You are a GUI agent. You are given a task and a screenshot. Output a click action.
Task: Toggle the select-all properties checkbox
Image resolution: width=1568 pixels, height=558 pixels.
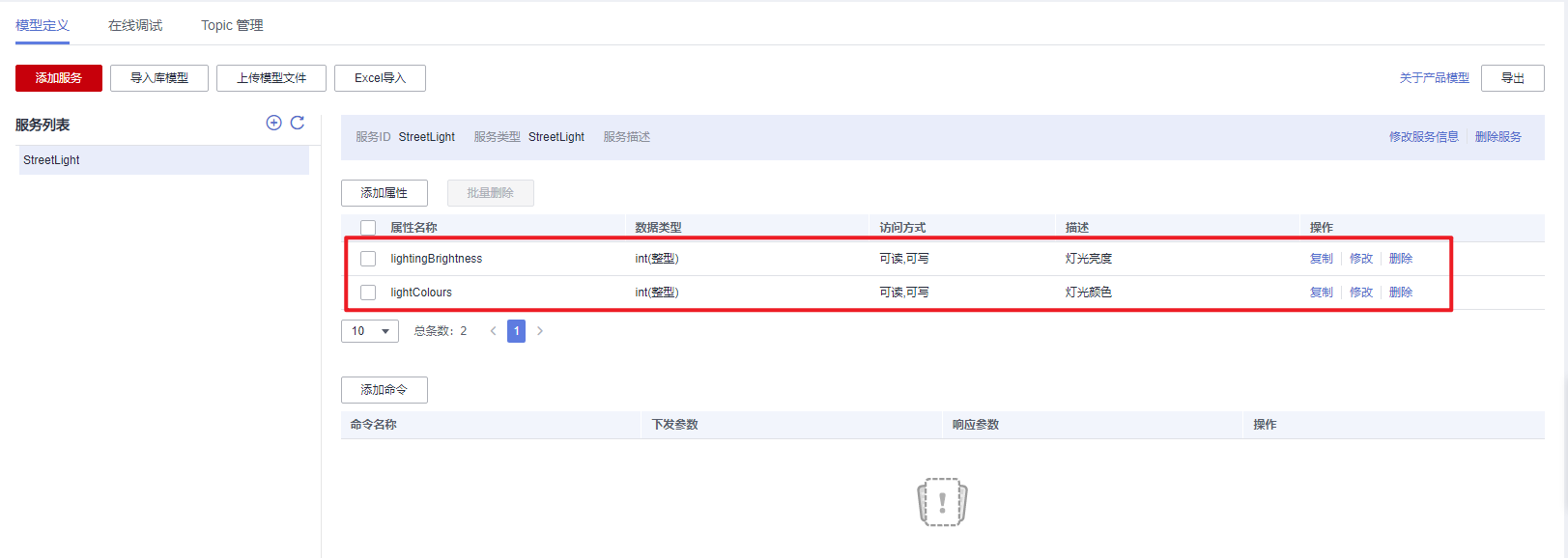point(368,228)
